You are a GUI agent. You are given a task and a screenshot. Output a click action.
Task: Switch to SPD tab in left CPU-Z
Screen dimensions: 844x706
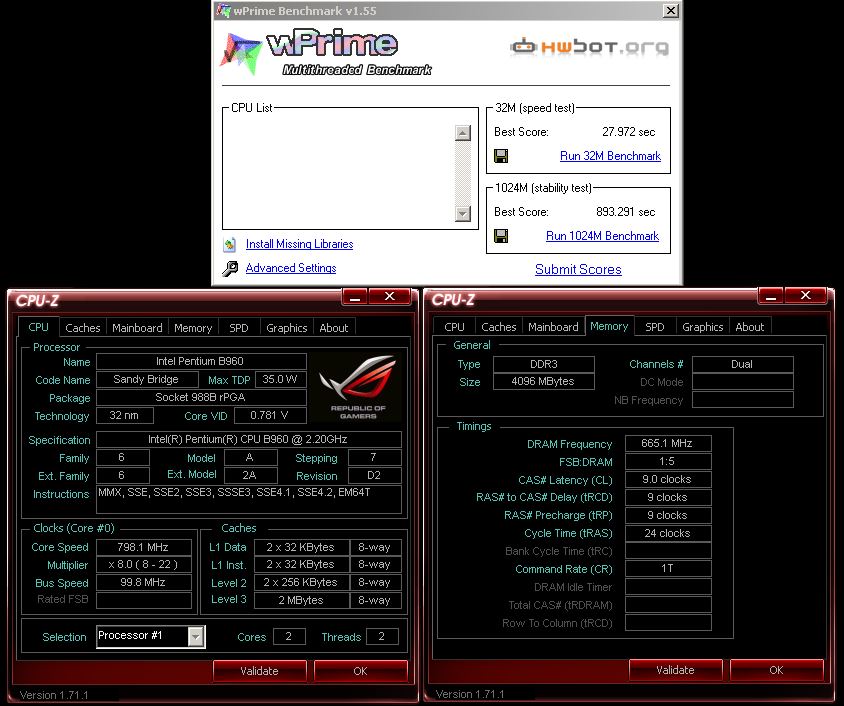(x=238, y=328)
